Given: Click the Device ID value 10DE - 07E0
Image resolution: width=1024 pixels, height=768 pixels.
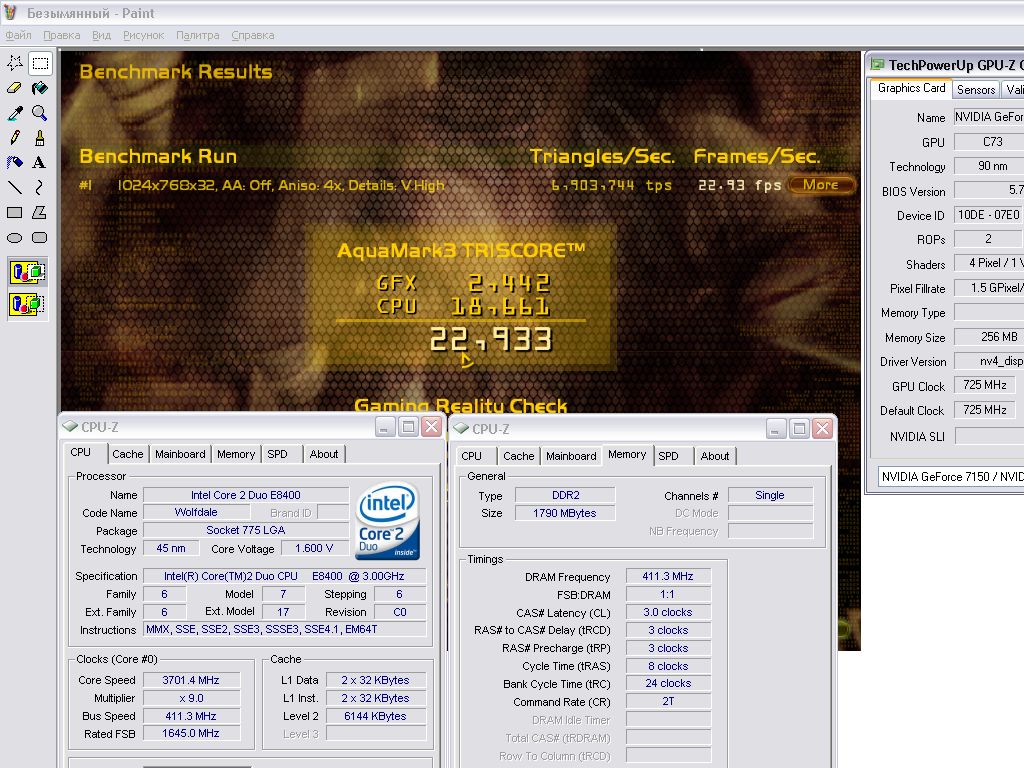Looking at the screenshot, I should click(x=989, y=215).
